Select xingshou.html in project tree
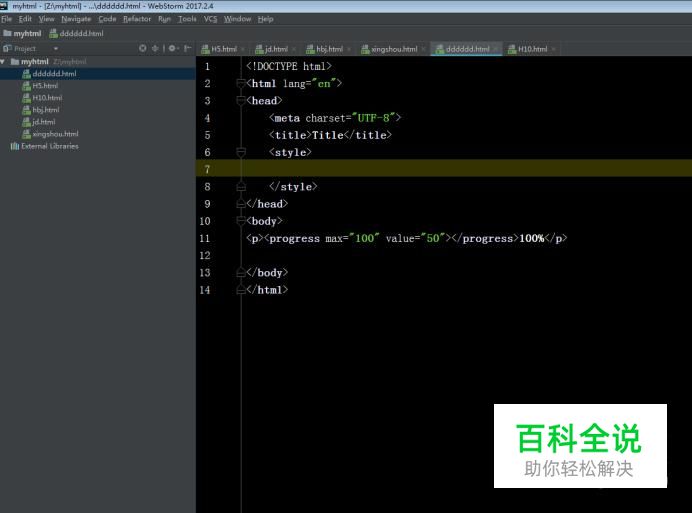692x513 pixels. [x=55, y=134]
